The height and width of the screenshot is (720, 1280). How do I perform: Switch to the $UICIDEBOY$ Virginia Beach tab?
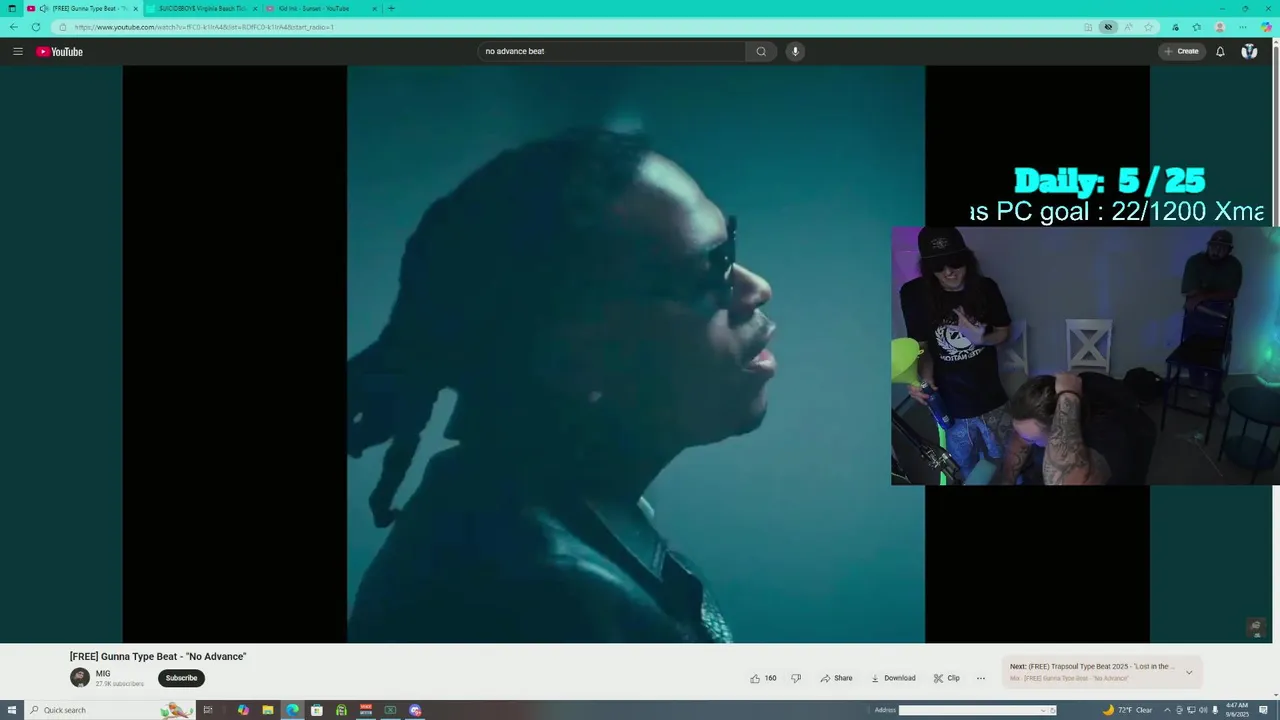(202, 8)
